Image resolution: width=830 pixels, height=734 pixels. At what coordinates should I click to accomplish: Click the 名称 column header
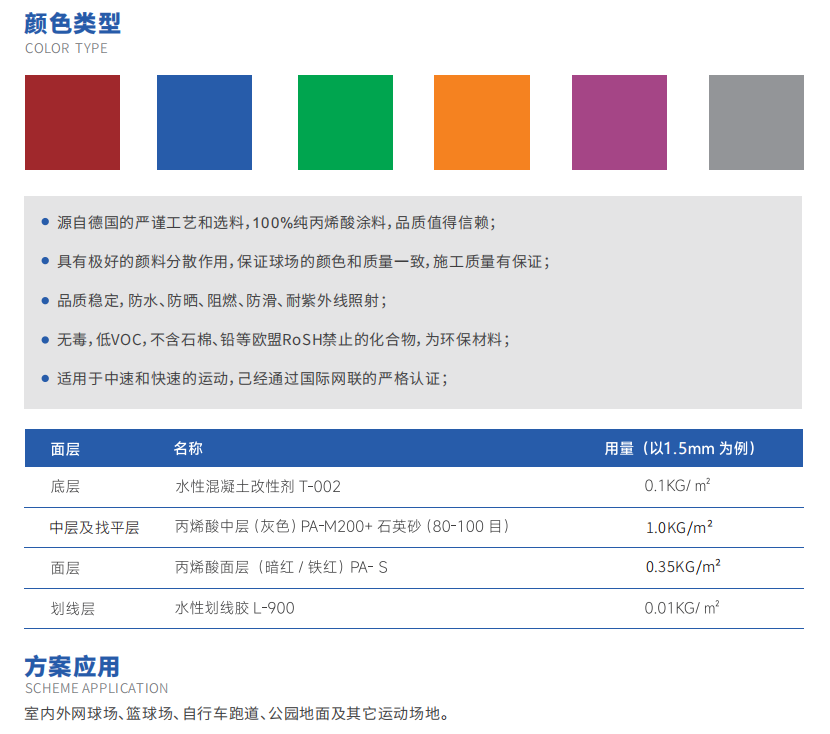point(188,449)
